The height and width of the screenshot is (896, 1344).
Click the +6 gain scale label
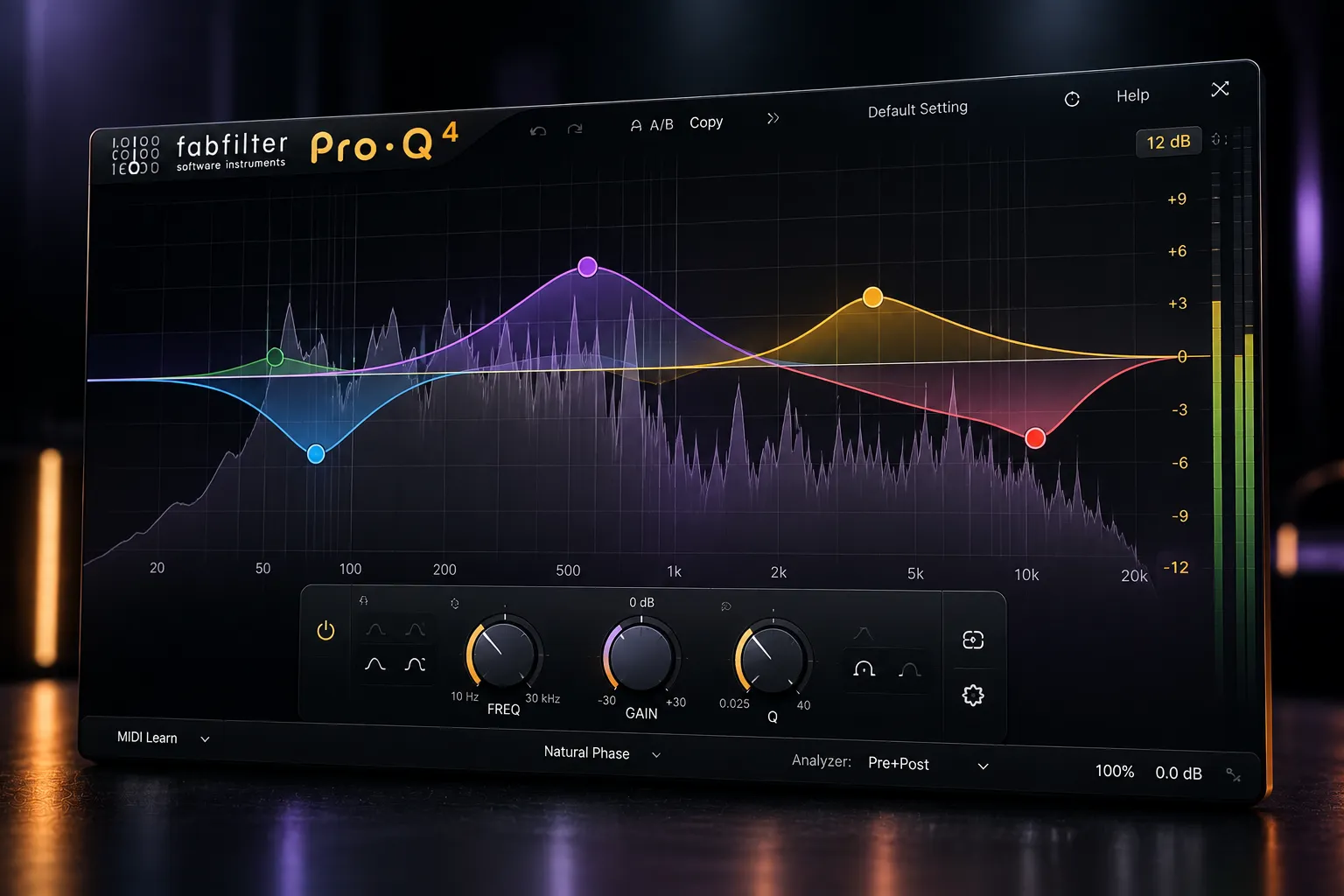coord(1177,251)
